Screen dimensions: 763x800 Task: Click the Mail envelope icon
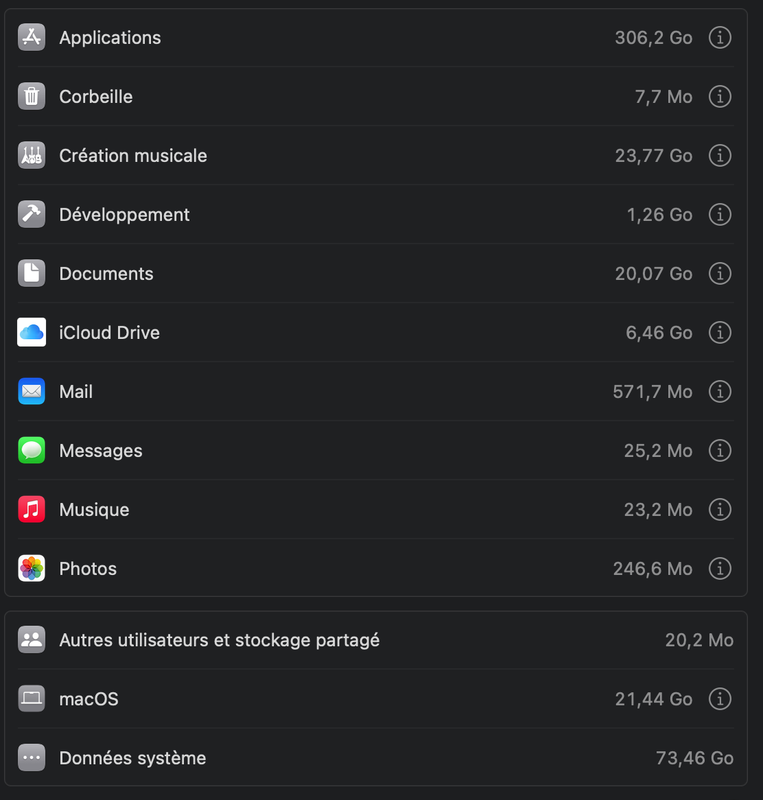pos(32,392)
